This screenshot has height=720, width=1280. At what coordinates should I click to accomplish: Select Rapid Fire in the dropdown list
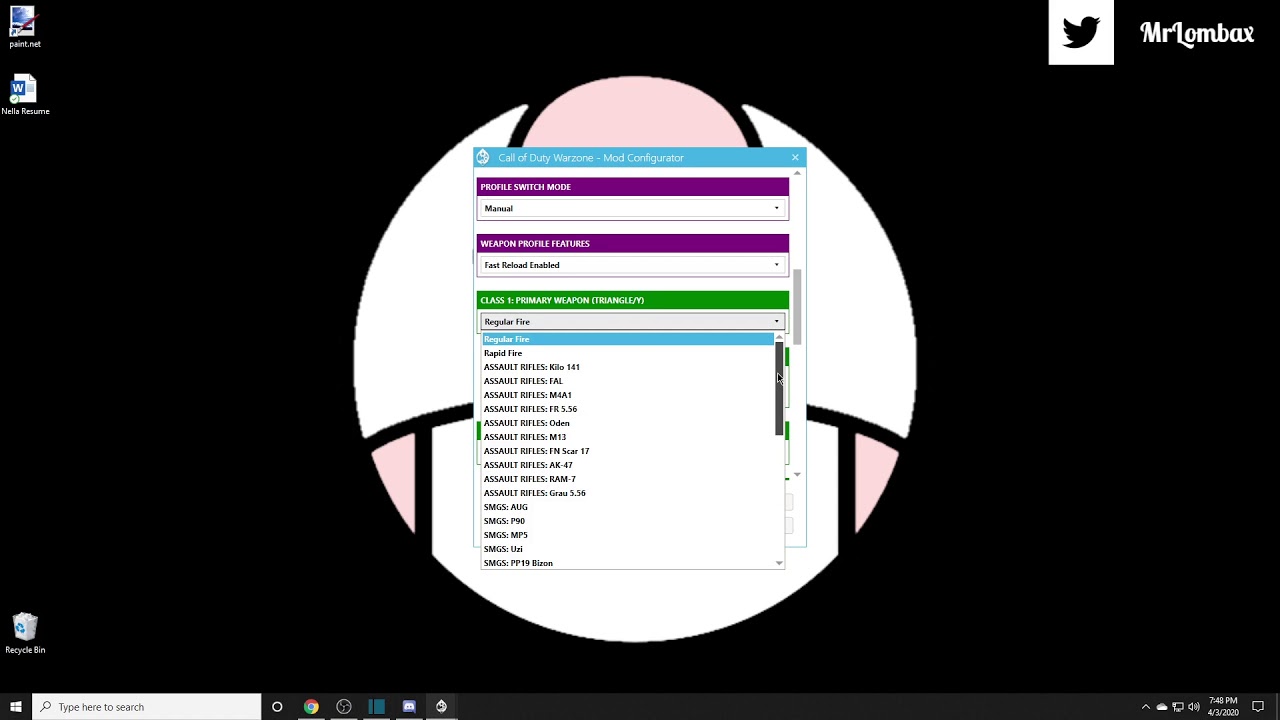[628, 353]
